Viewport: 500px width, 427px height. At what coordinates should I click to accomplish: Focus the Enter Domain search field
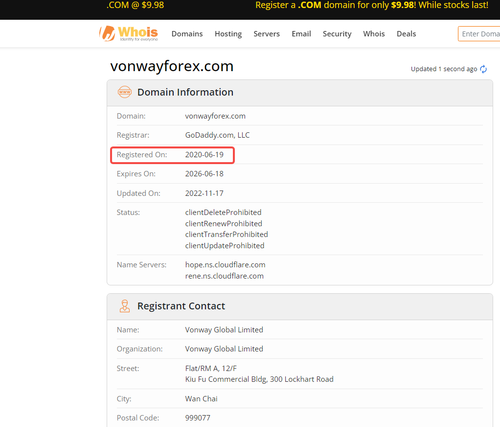point(479,34)
